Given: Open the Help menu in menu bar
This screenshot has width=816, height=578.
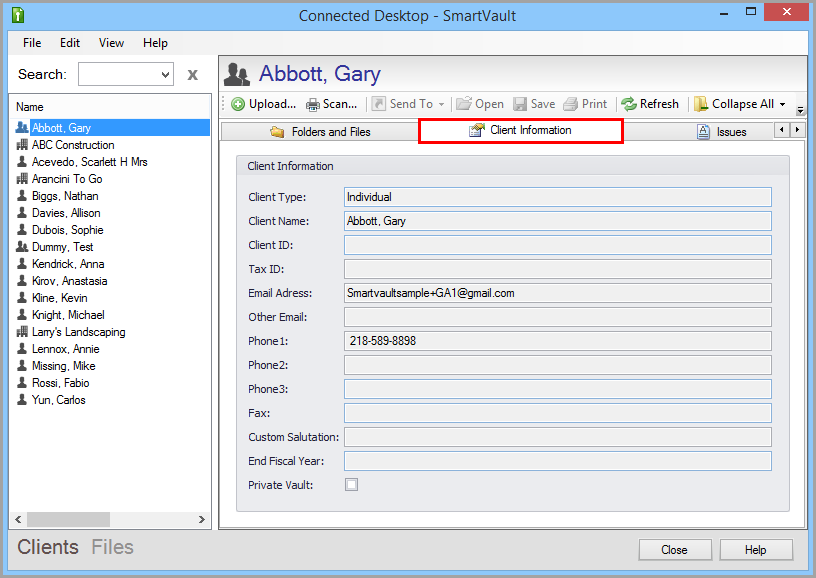Looking at the screenshot, I should pyautogui.click(x=156, y=43).
